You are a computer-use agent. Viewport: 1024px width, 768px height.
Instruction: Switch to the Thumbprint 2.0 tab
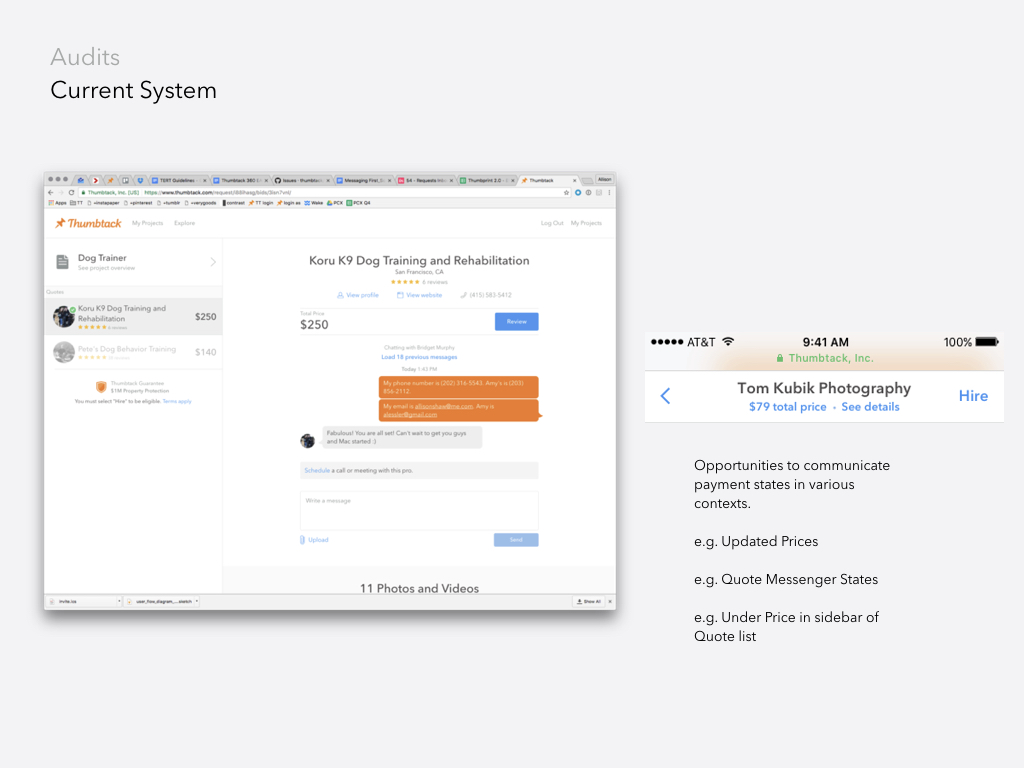[486, 180]
